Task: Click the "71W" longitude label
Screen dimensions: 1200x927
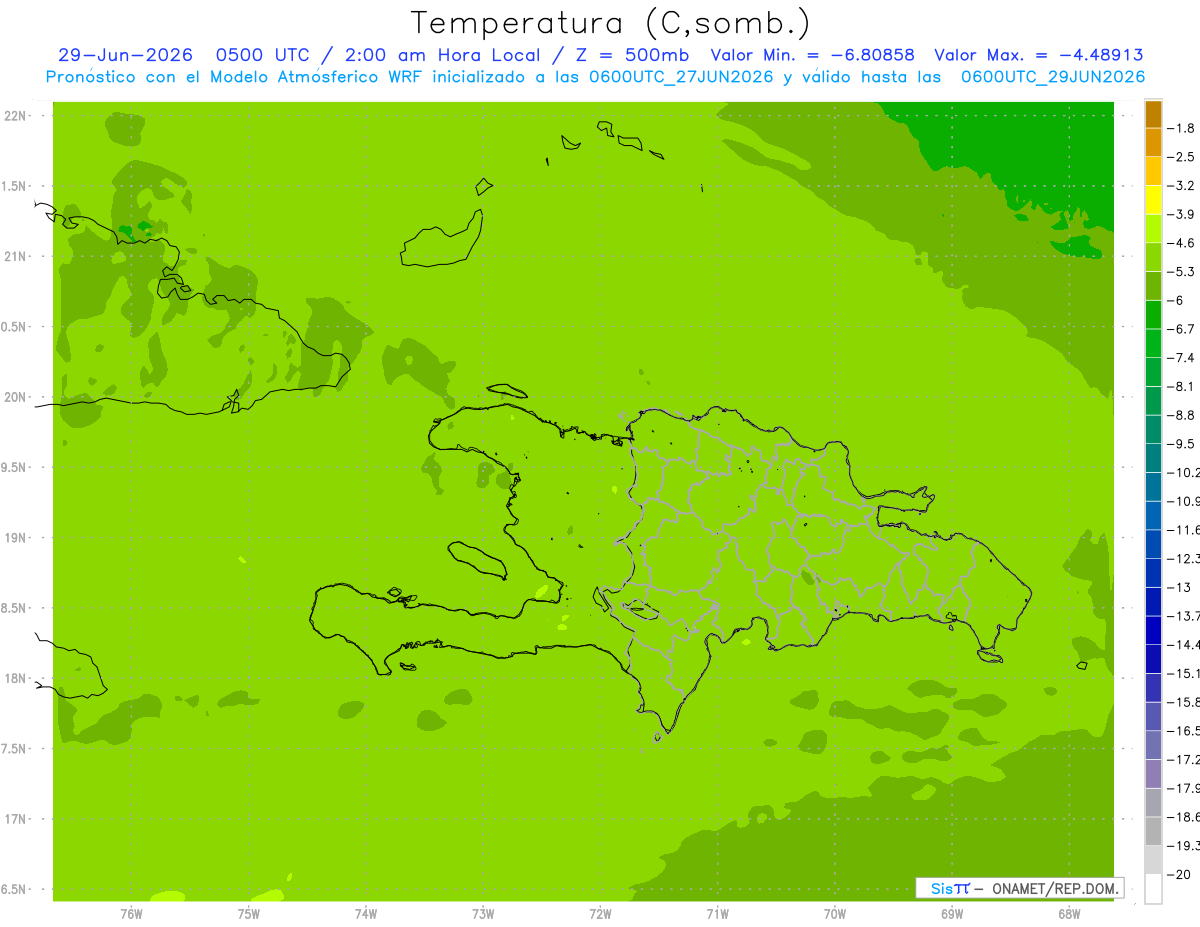Action: tap(717, 913)
